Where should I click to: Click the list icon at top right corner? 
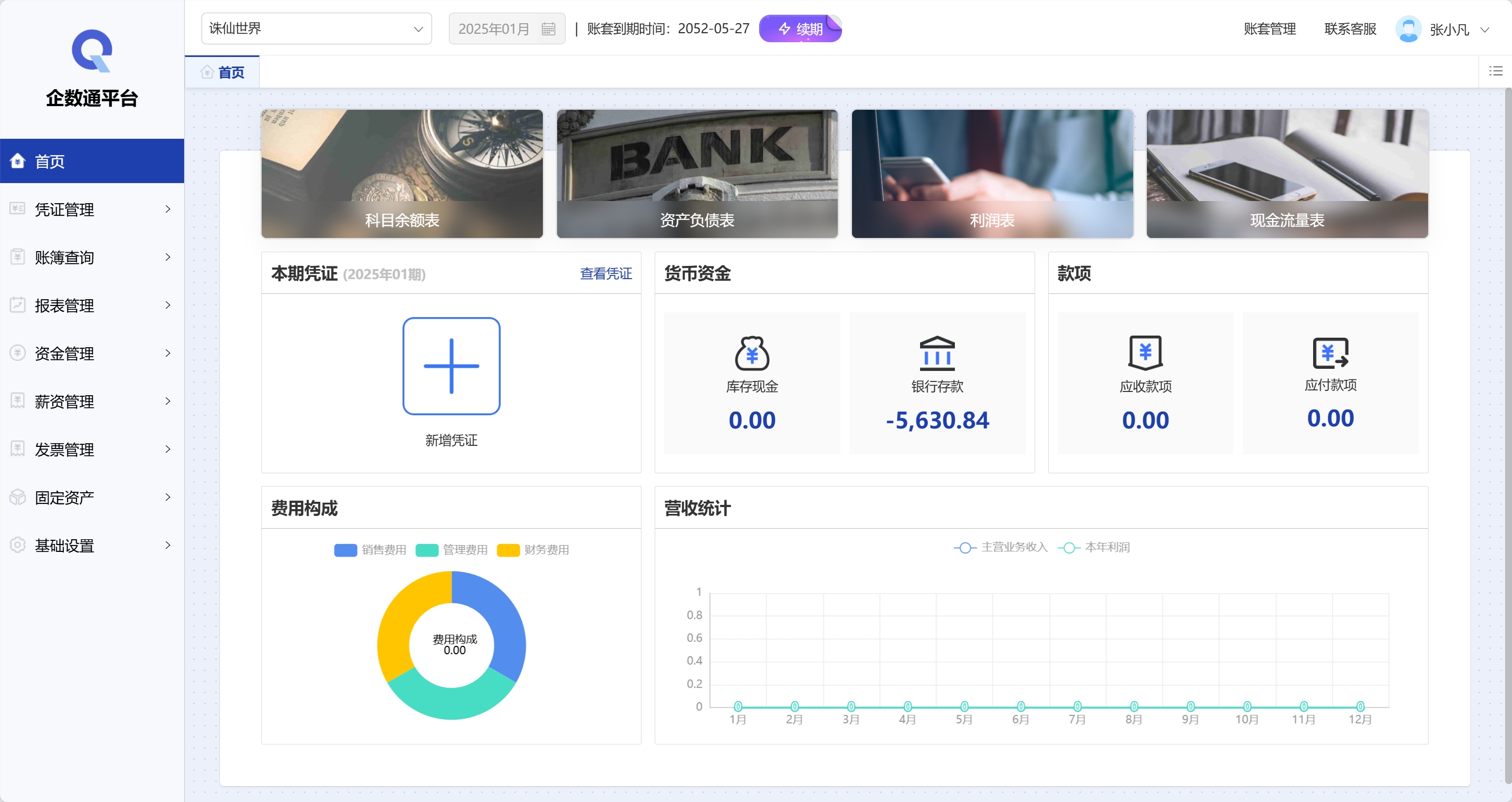click(x=1496, y=71)
